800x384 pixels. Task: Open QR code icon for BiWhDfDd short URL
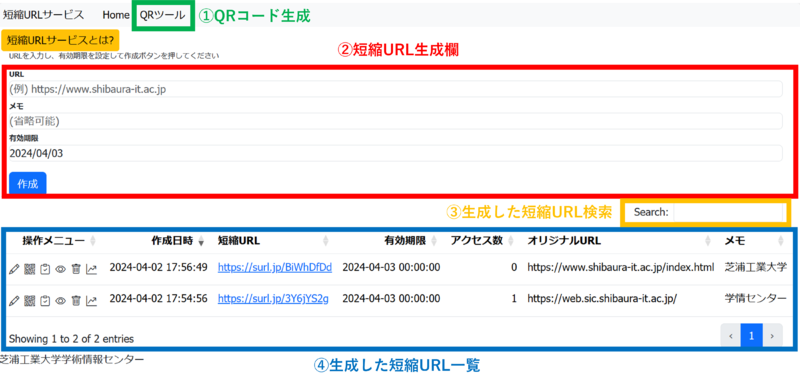pyautogui.click(x=29, y=269)
